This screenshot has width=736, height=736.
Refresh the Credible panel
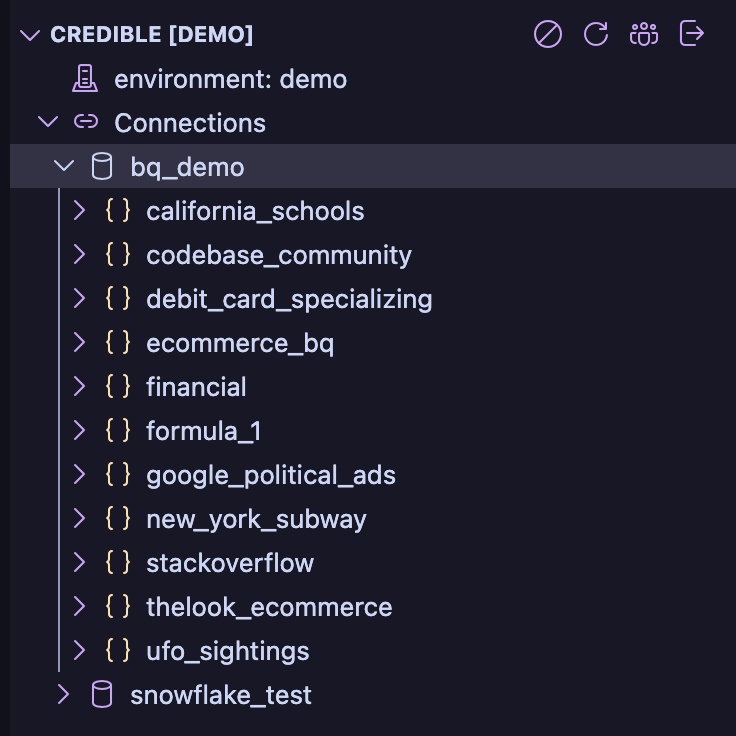596,34
